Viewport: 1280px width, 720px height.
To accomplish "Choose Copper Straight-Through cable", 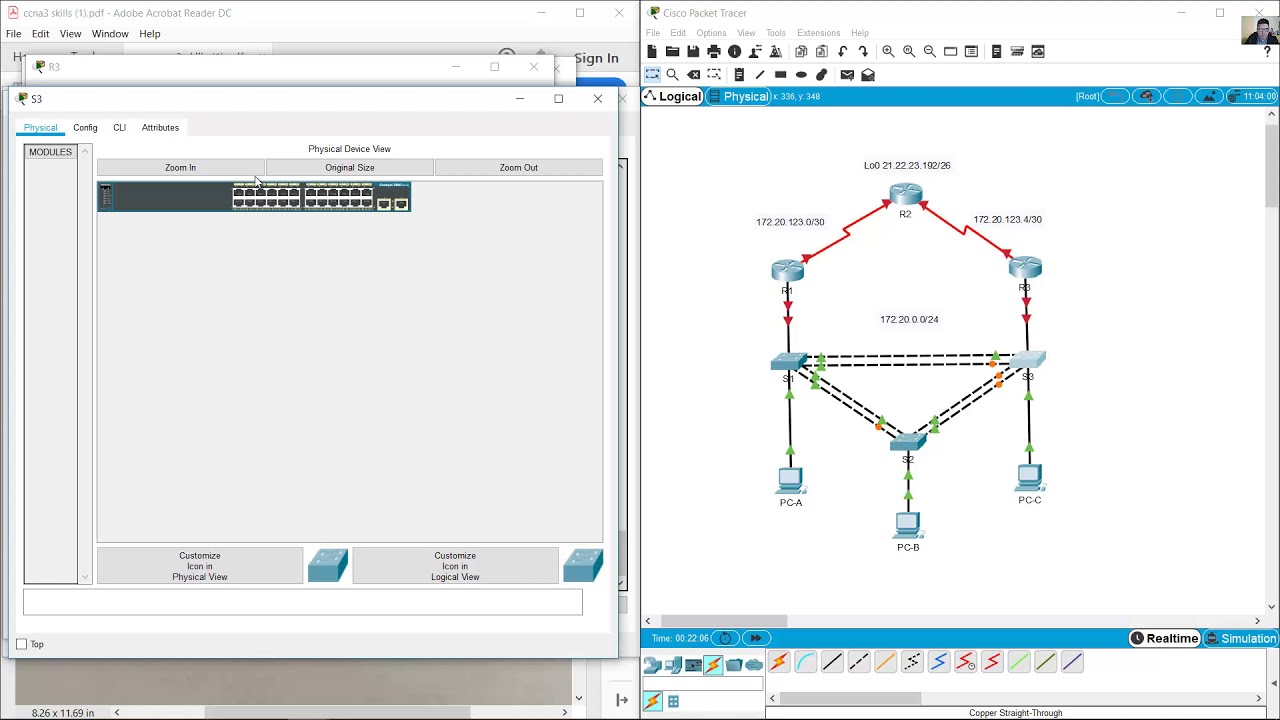I will pos(832,662).
